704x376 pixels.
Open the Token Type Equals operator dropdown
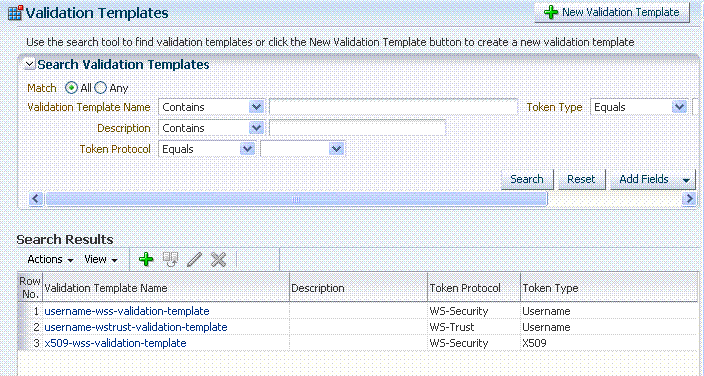coord(638,107)
